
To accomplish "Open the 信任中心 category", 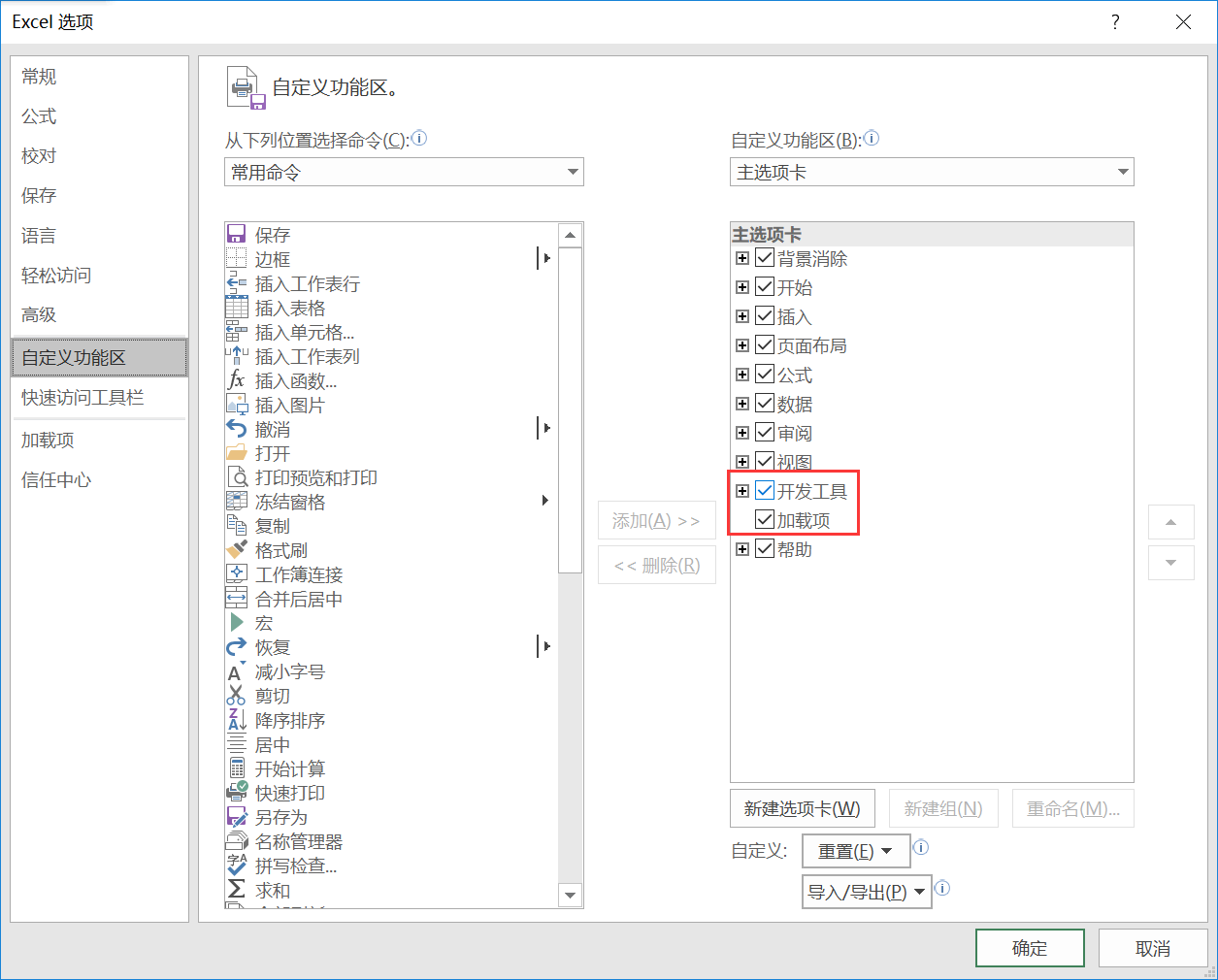I will [99, 479].
